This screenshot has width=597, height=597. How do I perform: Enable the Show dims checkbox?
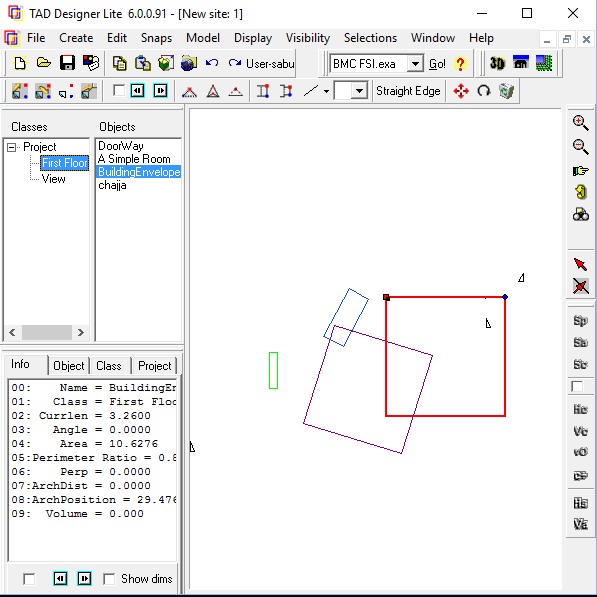(x=109, y=579)
